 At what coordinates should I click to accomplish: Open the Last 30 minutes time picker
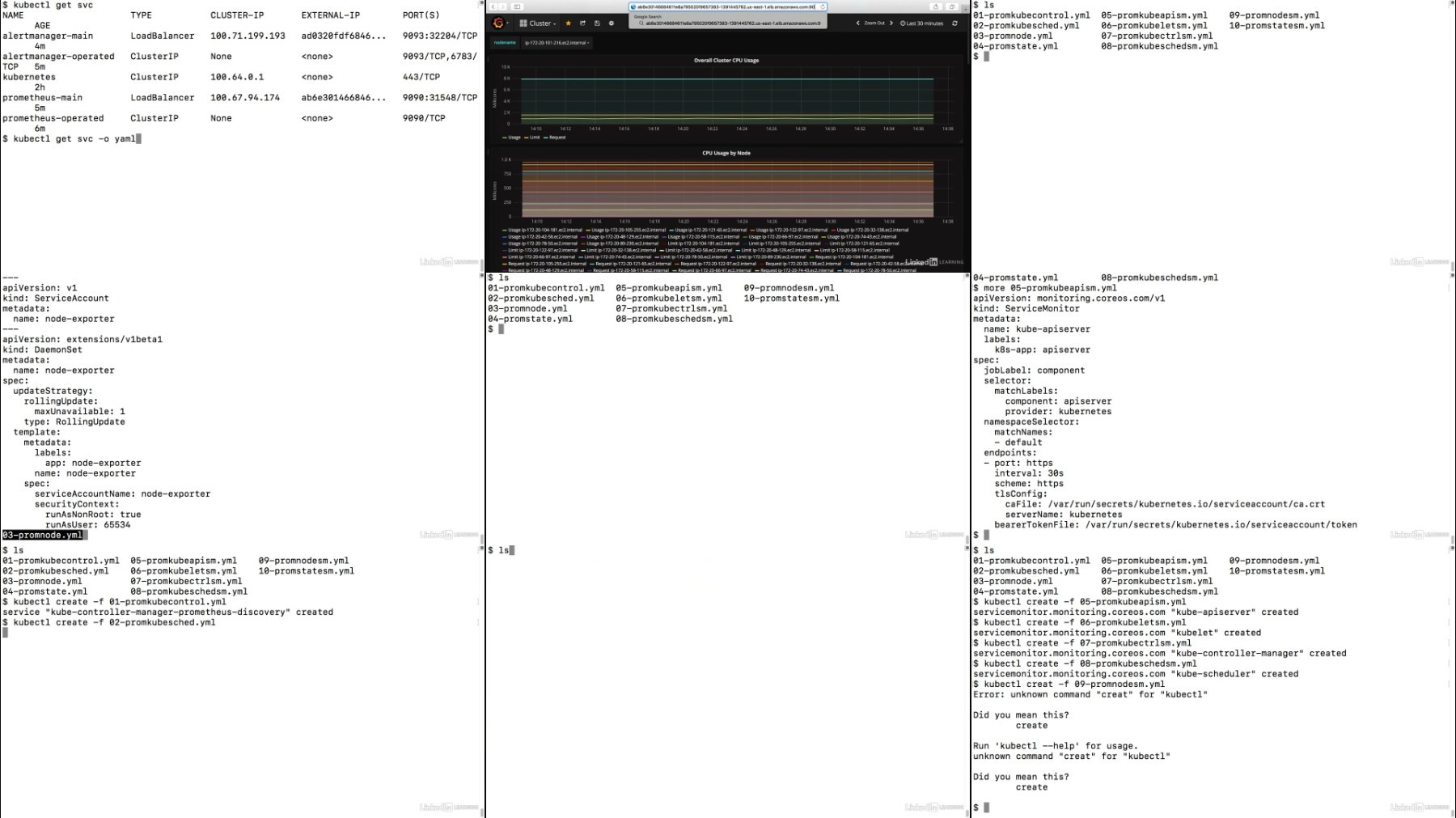tap(922, 23)
